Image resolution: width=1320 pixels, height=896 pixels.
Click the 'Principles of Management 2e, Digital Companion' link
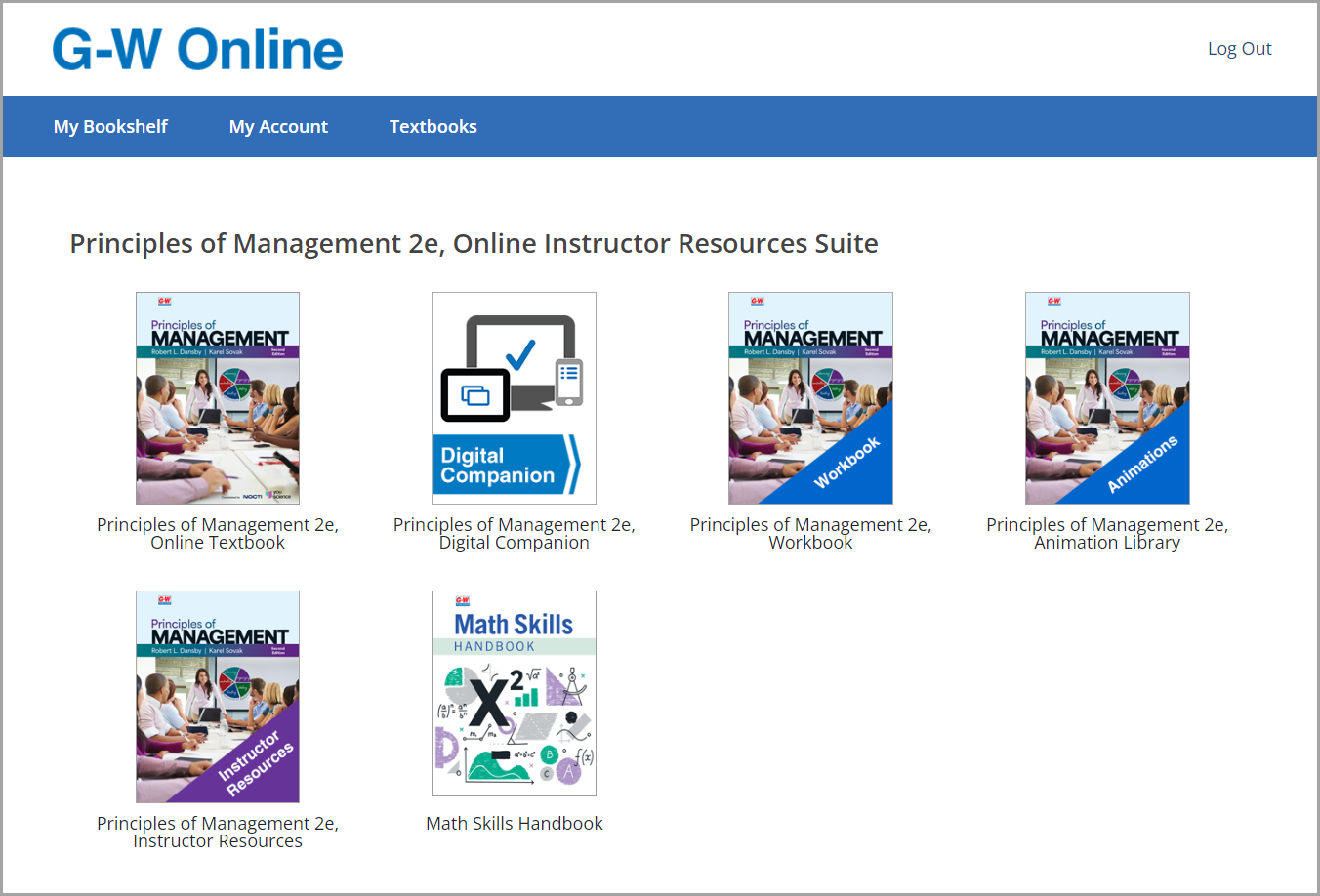[x=515, y=534]
